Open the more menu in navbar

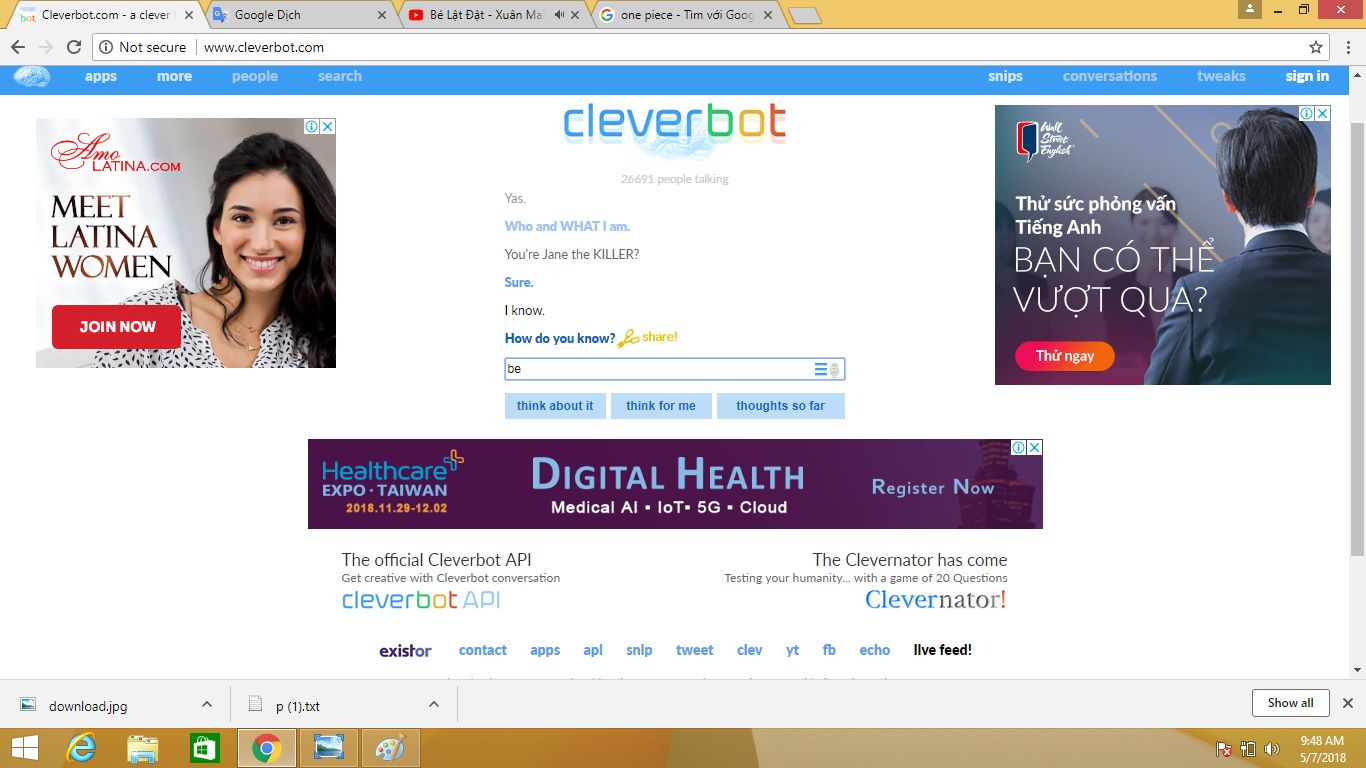[174, 76]
